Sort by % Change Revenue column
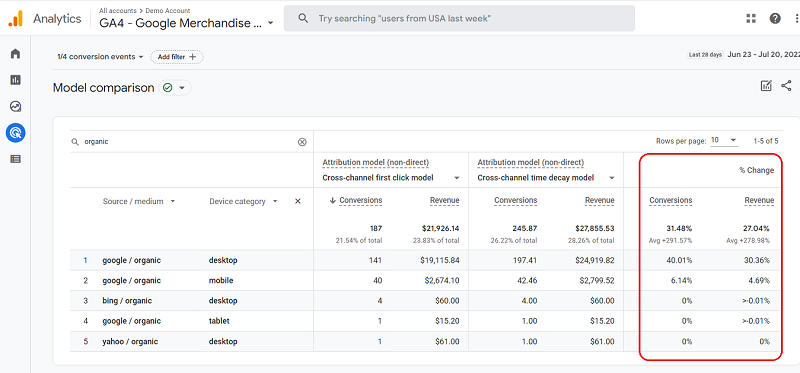Screen dimensions: 800x373 pos(759,201)
